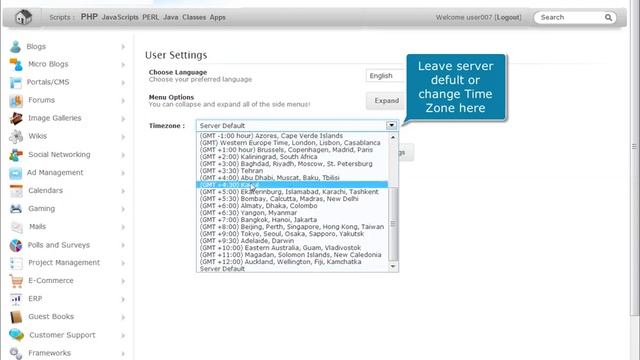The width and height of the screenshot is (640, 360).
Task: Open the Classes menu
Action: click(194, 17)
